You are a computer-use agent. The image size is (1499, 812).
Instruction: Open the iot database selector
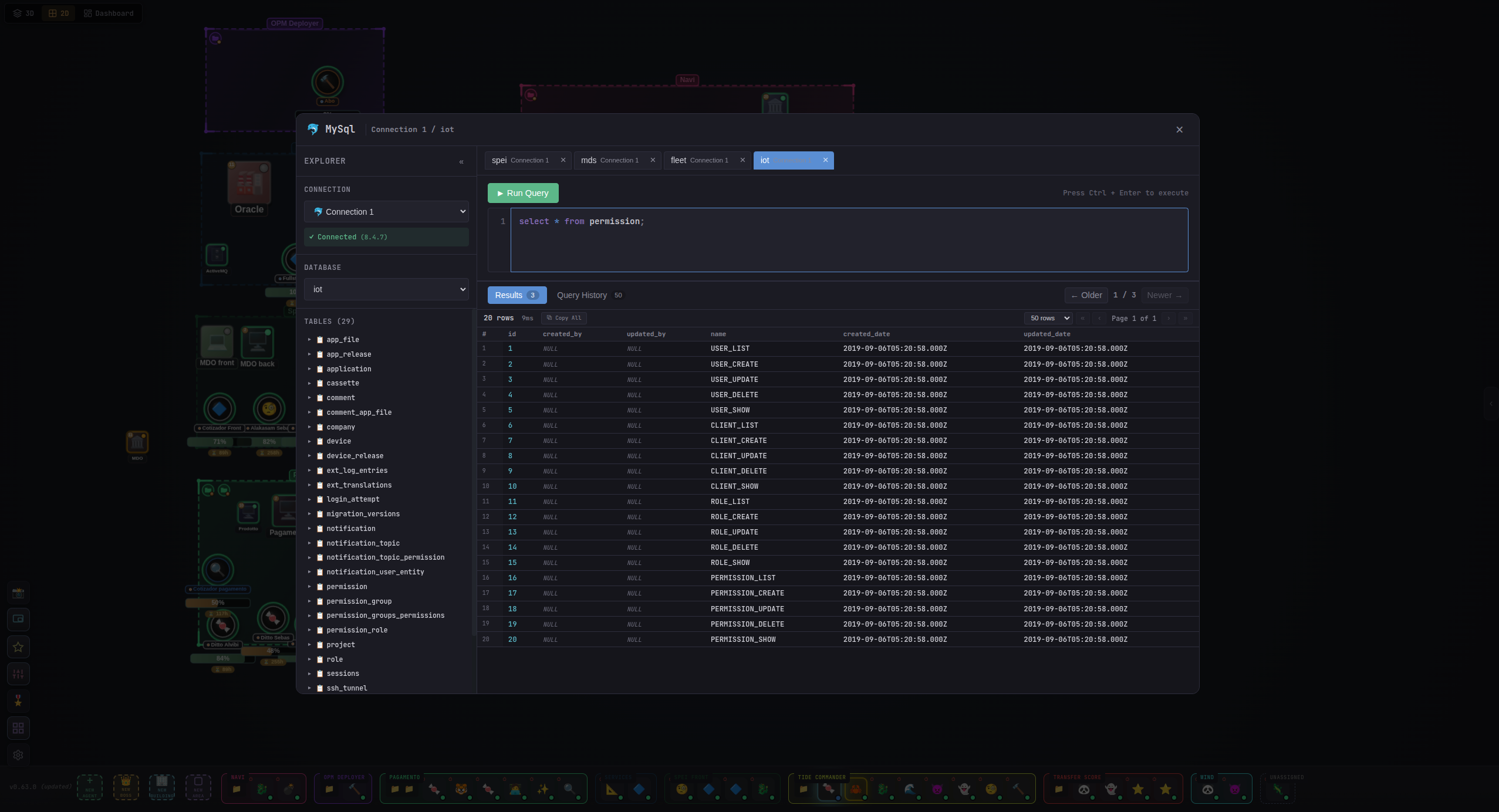coord(386,289)
